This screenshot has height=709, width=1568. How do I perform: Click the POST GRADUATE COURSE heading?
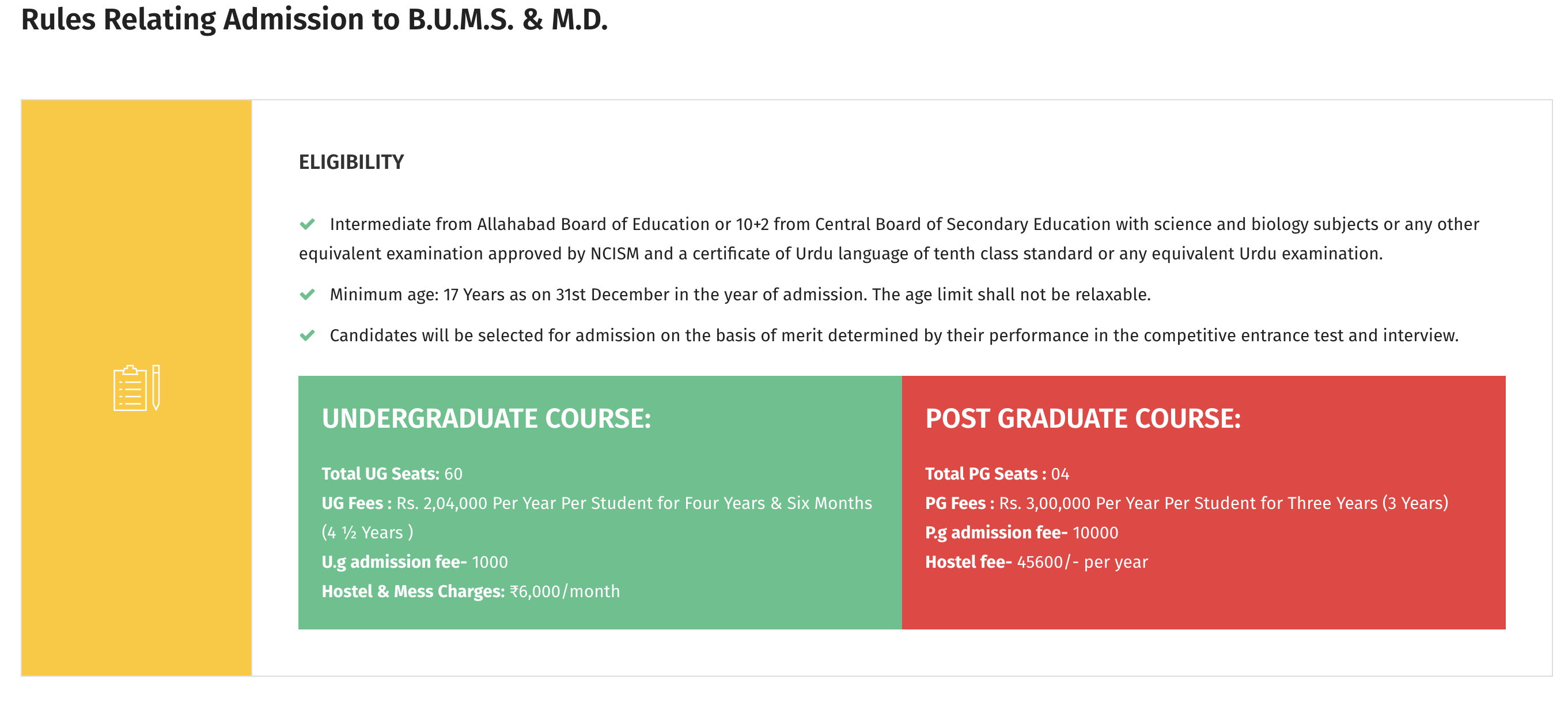(x=1082, y=419)
